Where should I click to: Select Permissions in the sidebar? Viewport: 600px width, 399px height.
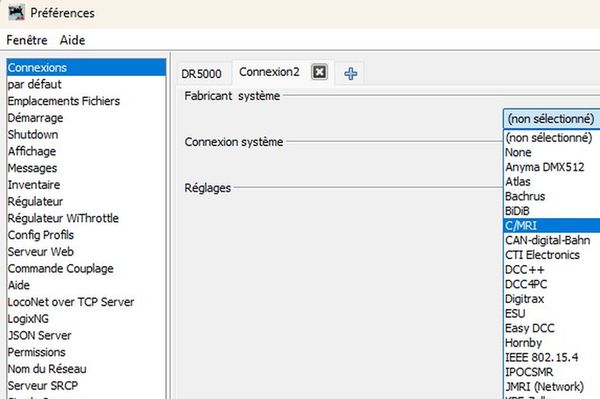click(86, 352)
